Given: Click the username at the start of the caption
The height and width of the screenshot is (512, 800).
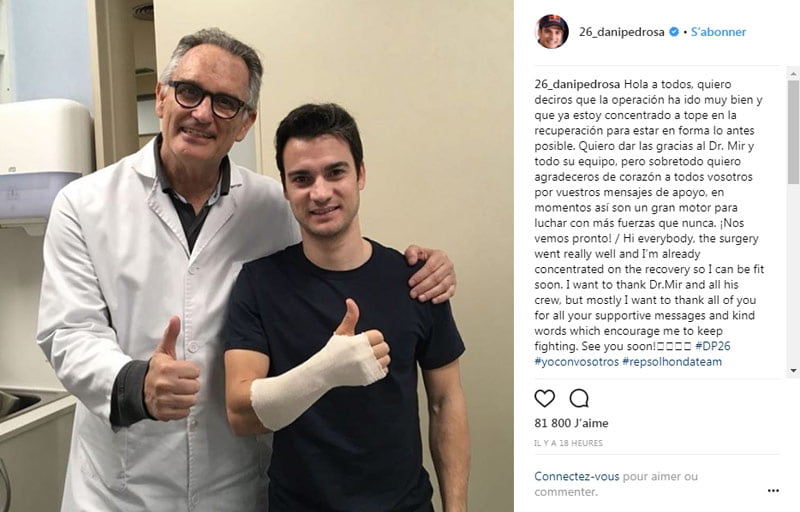Looking at the screenshot, I should pos(577,84).
